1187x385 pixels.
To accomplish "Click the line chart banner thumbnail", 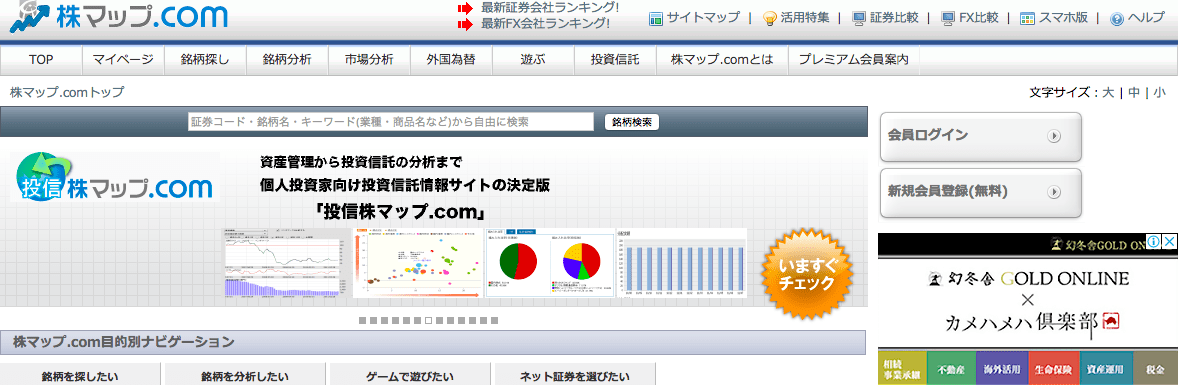I will [x=285, y=262].
